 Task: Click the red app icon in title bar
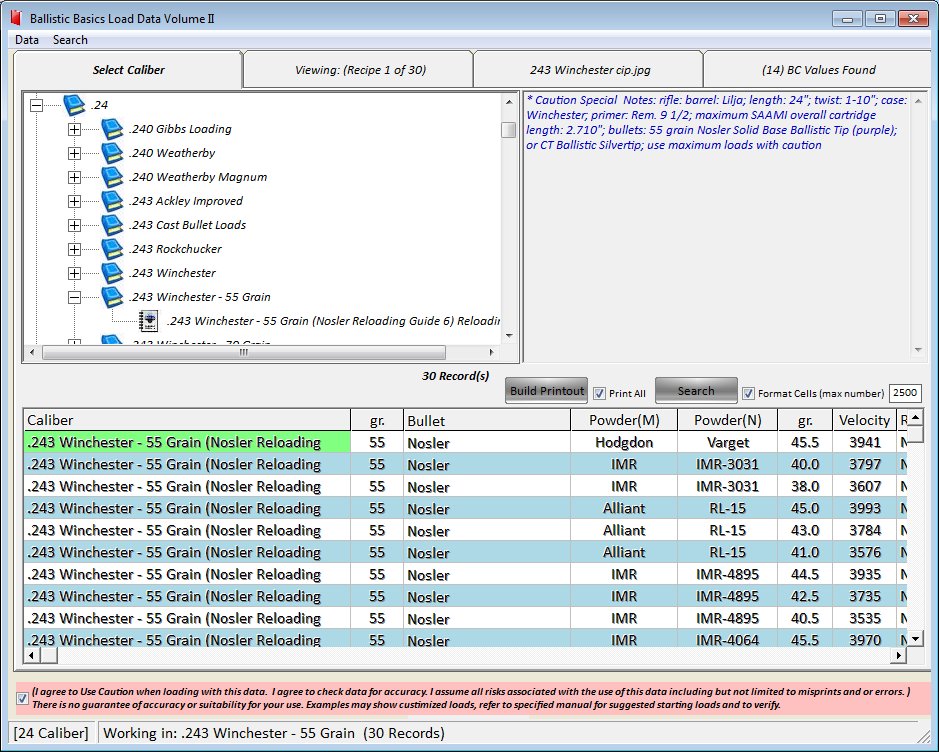point(15,18)
